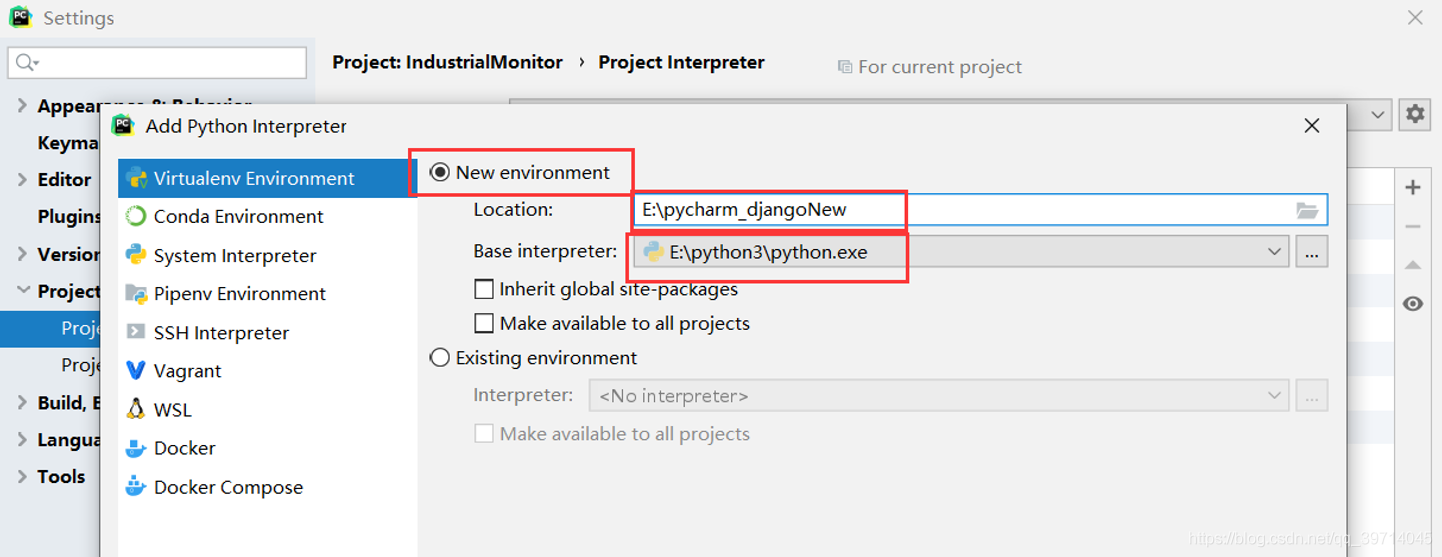Viewport: 1442px width, 557px height.
Task: Expand the Editor settings tree node
Action: 22,180
